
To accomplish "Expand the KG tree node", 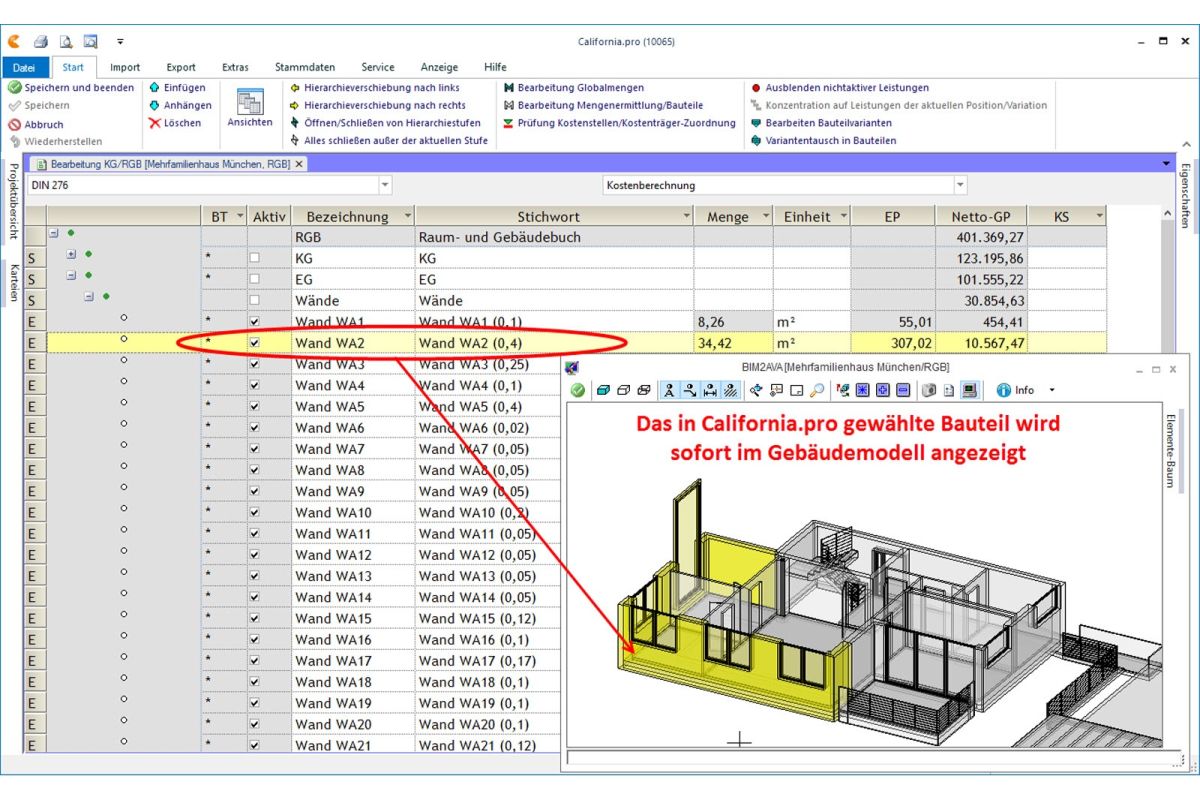I will click(71, 254).
